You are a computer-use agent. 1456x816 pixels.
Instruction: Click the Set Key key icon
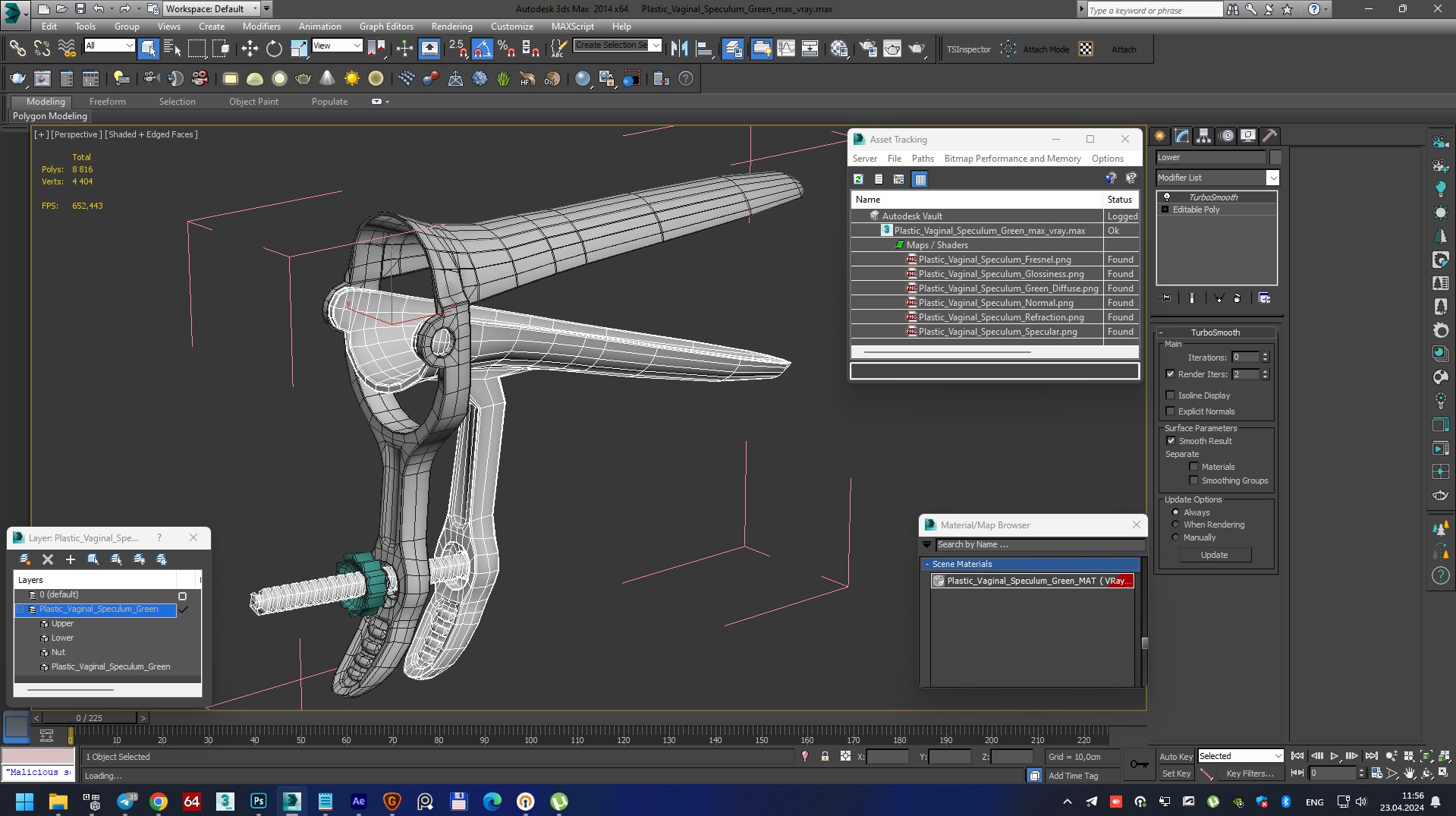click(x=1139, y=764)
